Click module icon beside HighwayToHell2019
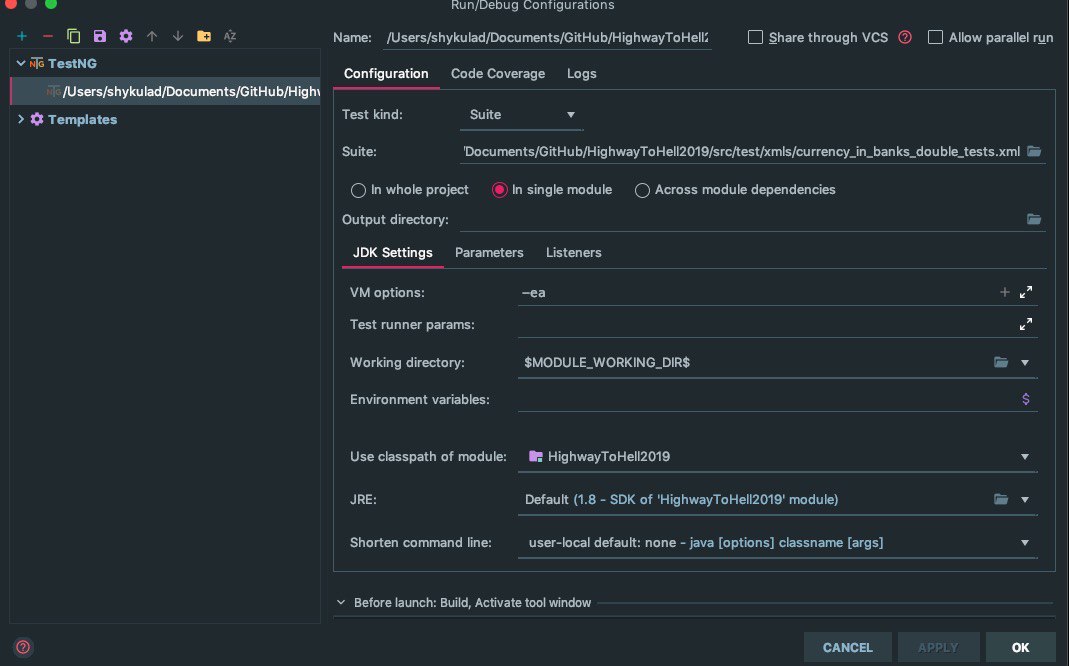This screenshot has width=1069, height=666. coord(536,456)
